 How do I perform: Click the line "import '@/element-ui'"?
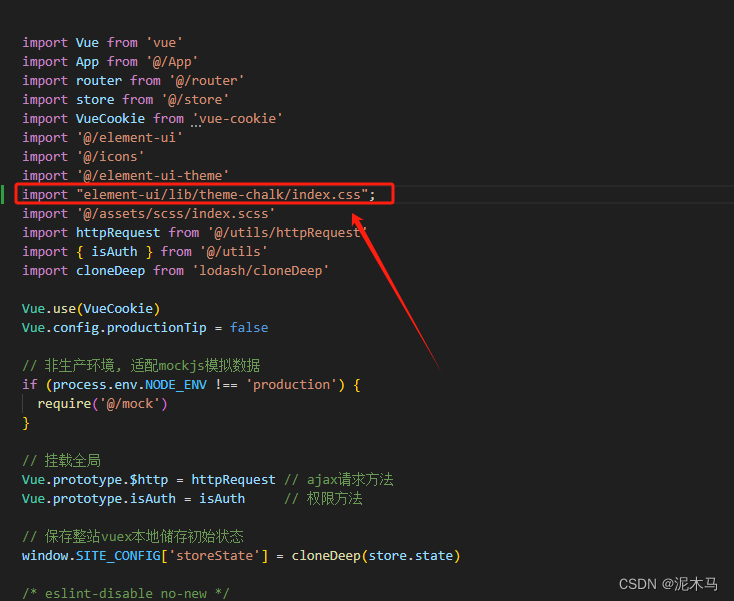pyautogui.click(x=102, y=138)
